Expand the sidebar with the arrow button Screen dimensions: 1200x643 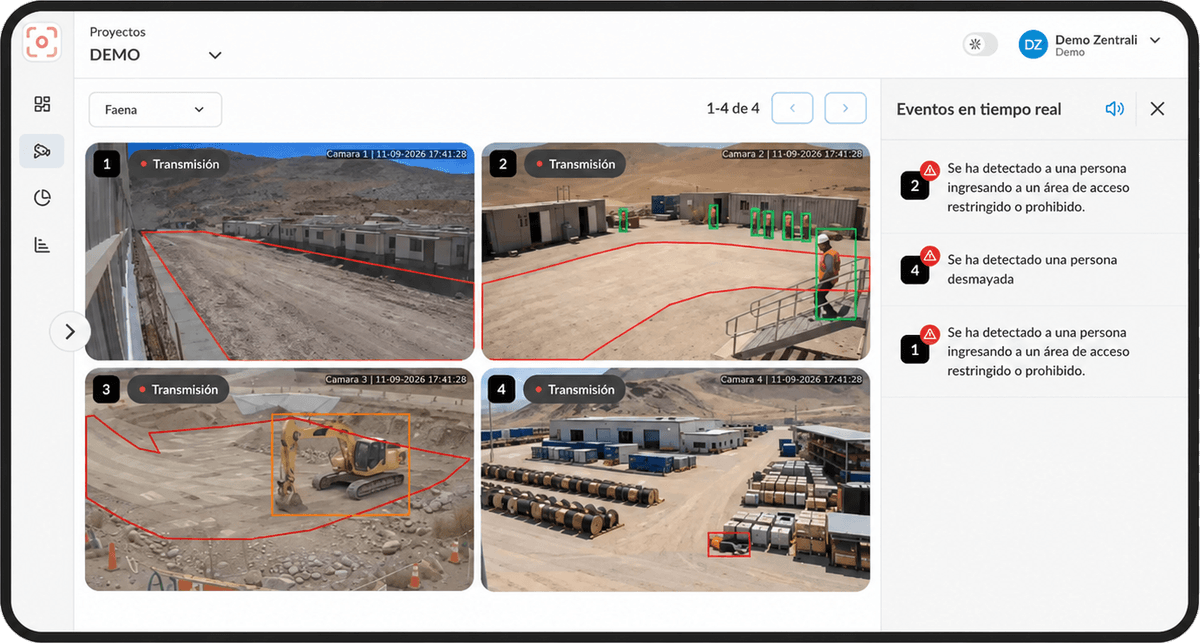click(x=70, y=332)
